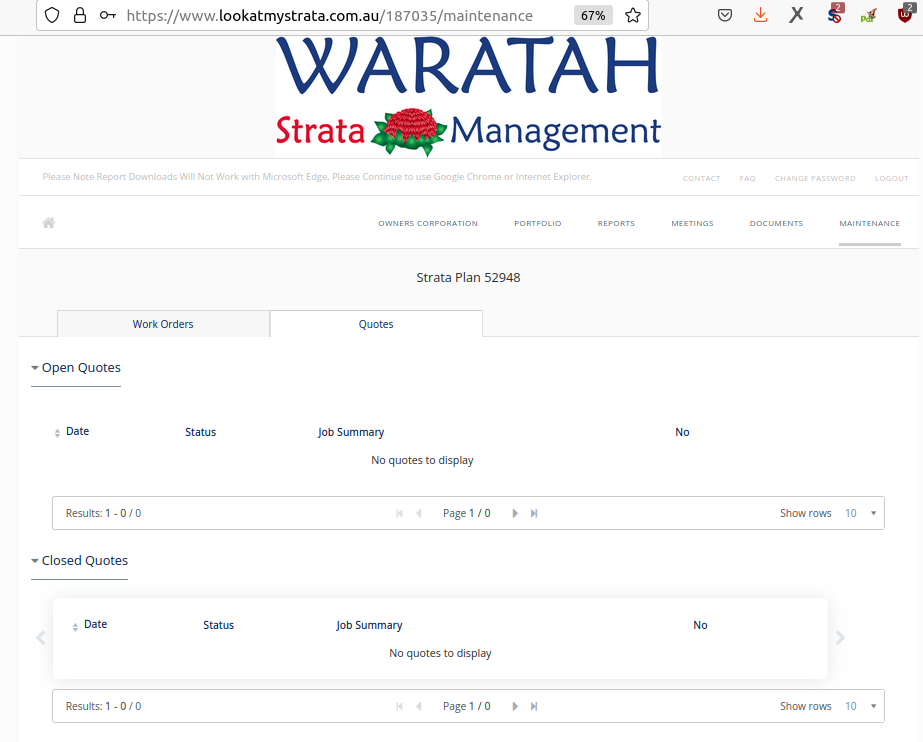
Task: Go to next page of Closed Quotes
Action: (x=515, y=706)
